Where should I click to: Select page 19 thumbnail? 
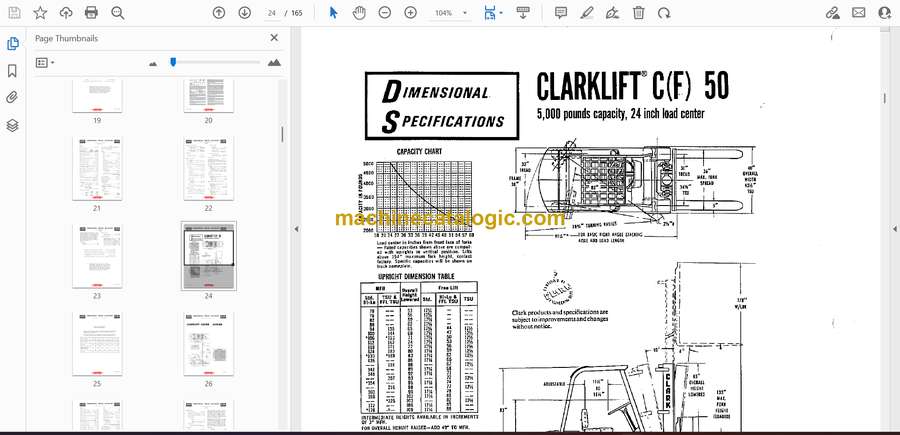point(97,96)
